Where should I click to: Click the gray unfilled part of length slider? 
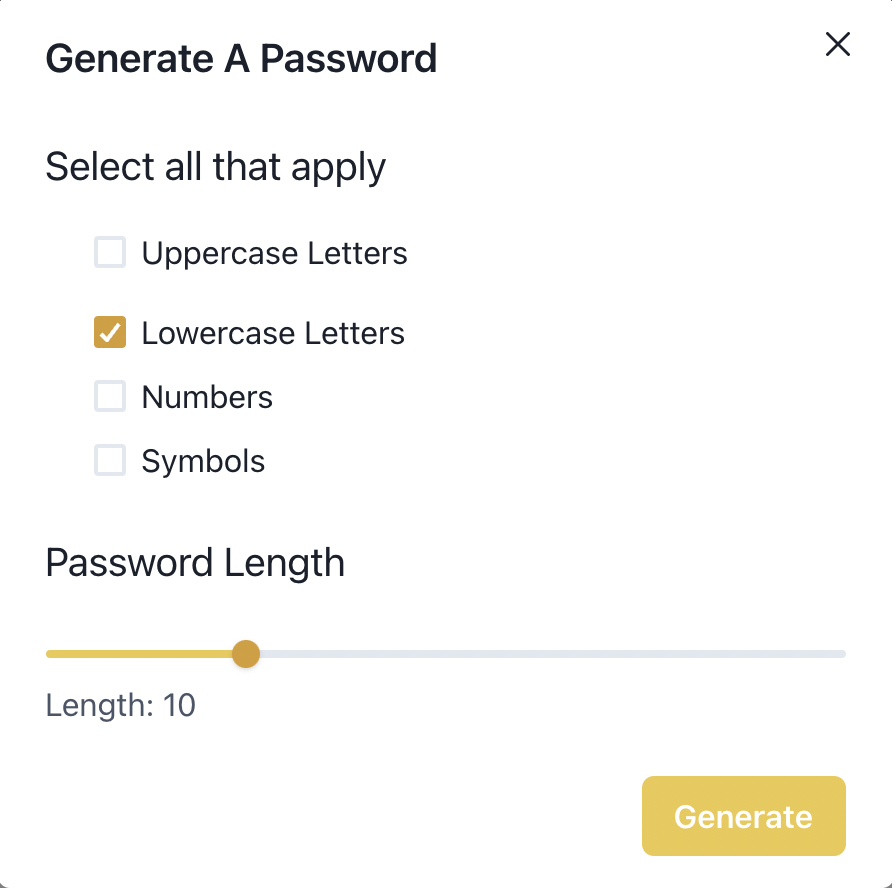pos(552,654)
